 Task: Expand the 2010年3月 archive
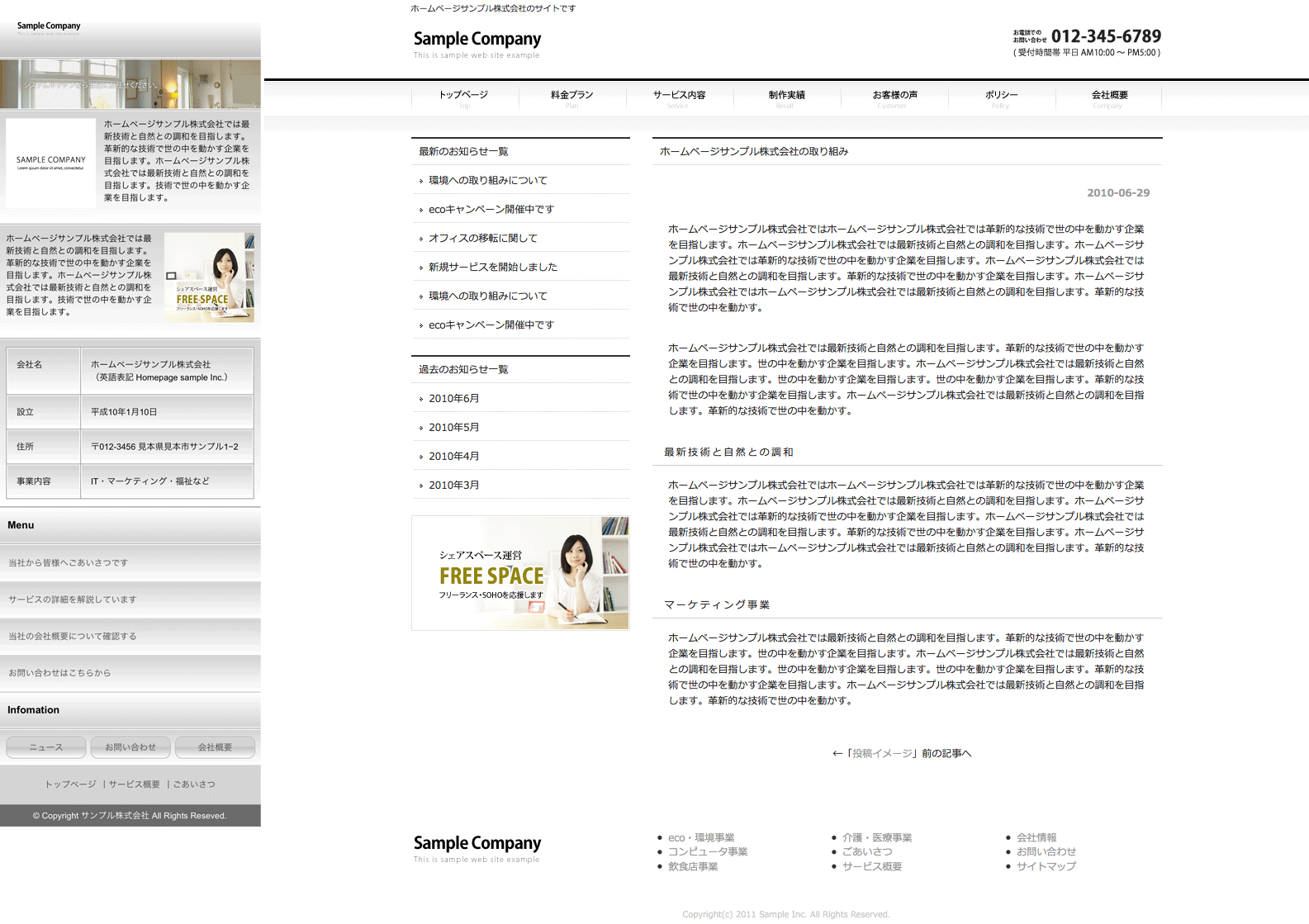(453, 485)
